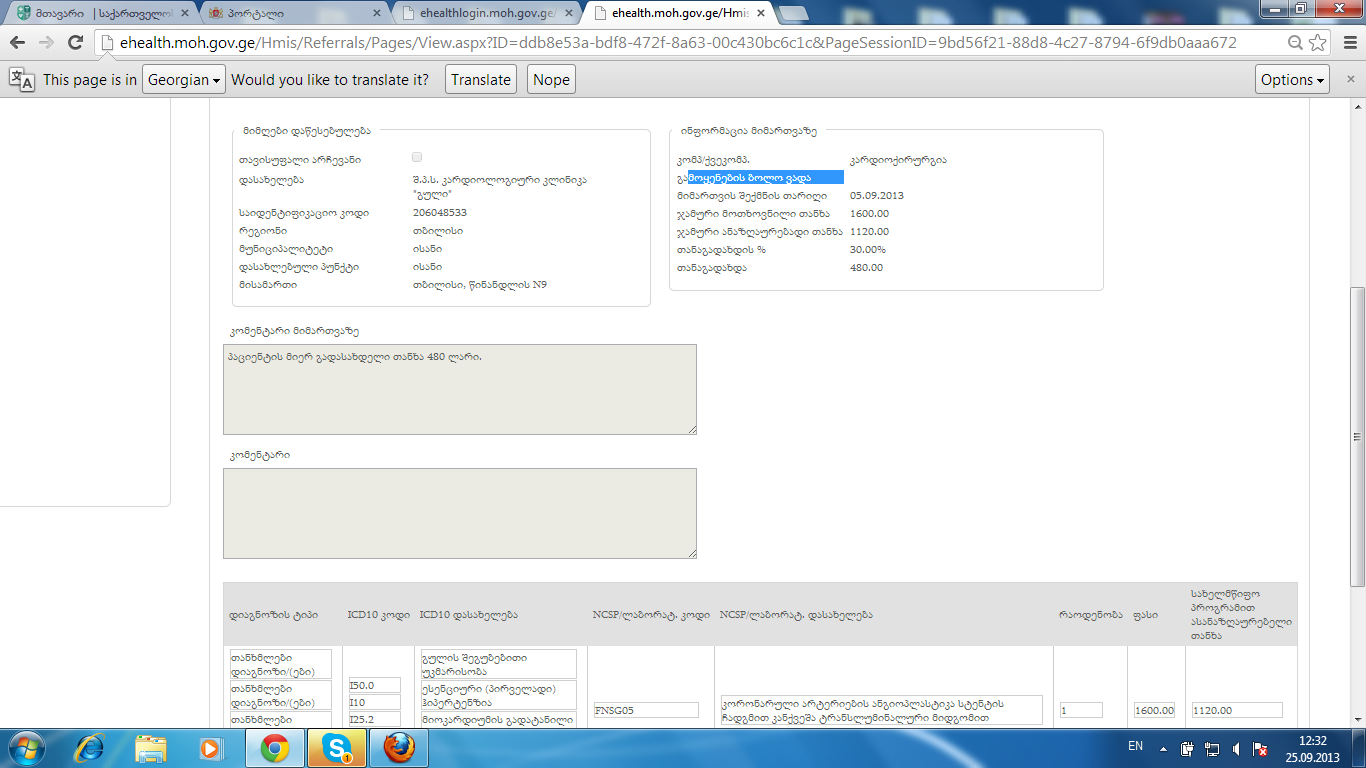Click the empty კომენტარი text area
The width and height of the screenshot is (1366, 768).
click(459, 513)
